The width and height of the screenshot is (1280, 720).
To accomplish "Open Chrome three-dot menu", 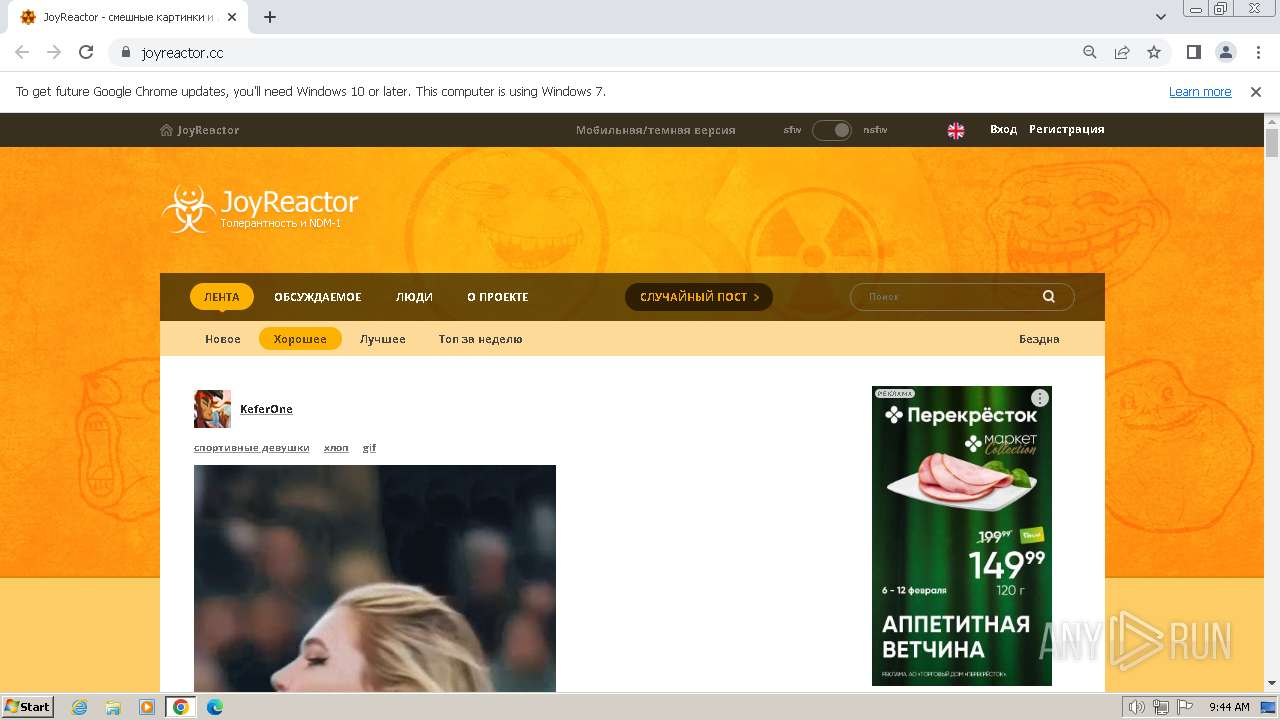I will coord(1257,52).
